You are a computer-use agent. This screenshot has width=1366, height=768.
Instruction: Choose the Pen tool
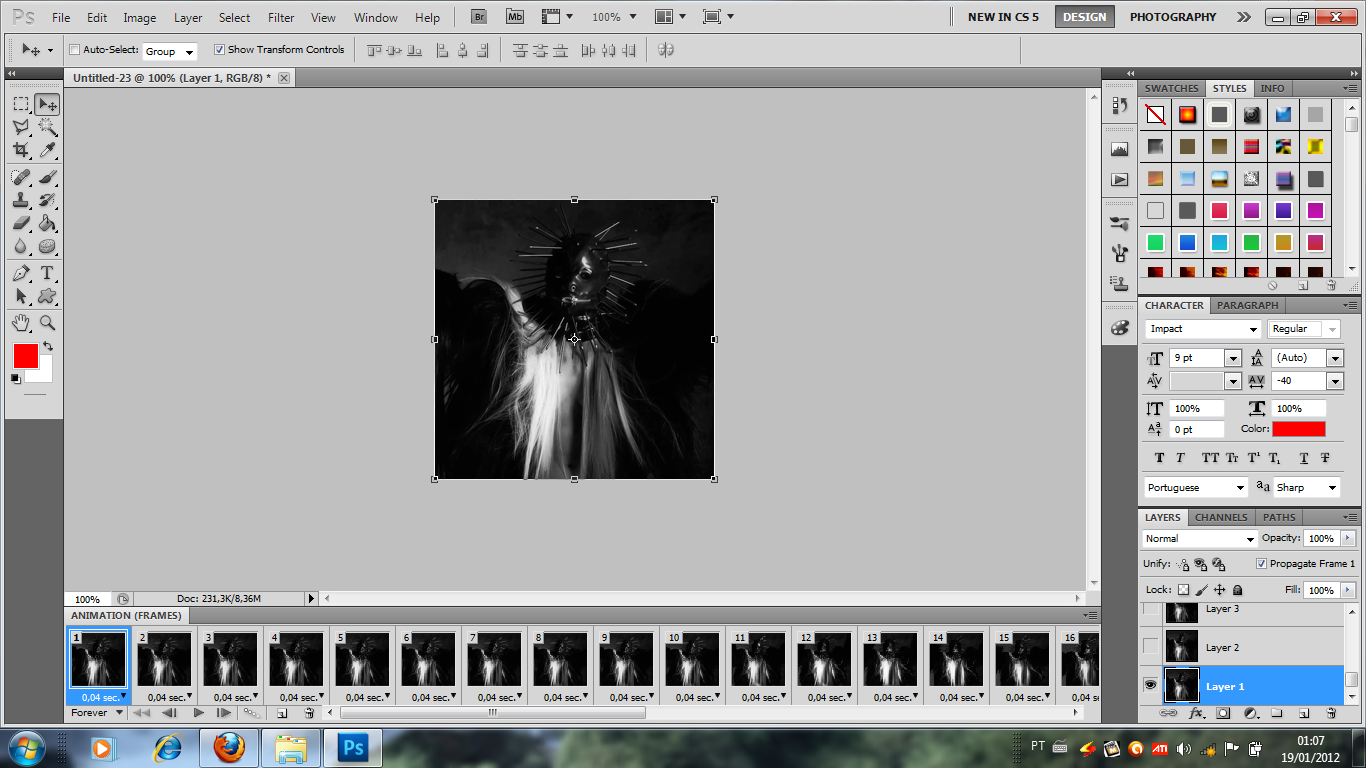(21, 273)
